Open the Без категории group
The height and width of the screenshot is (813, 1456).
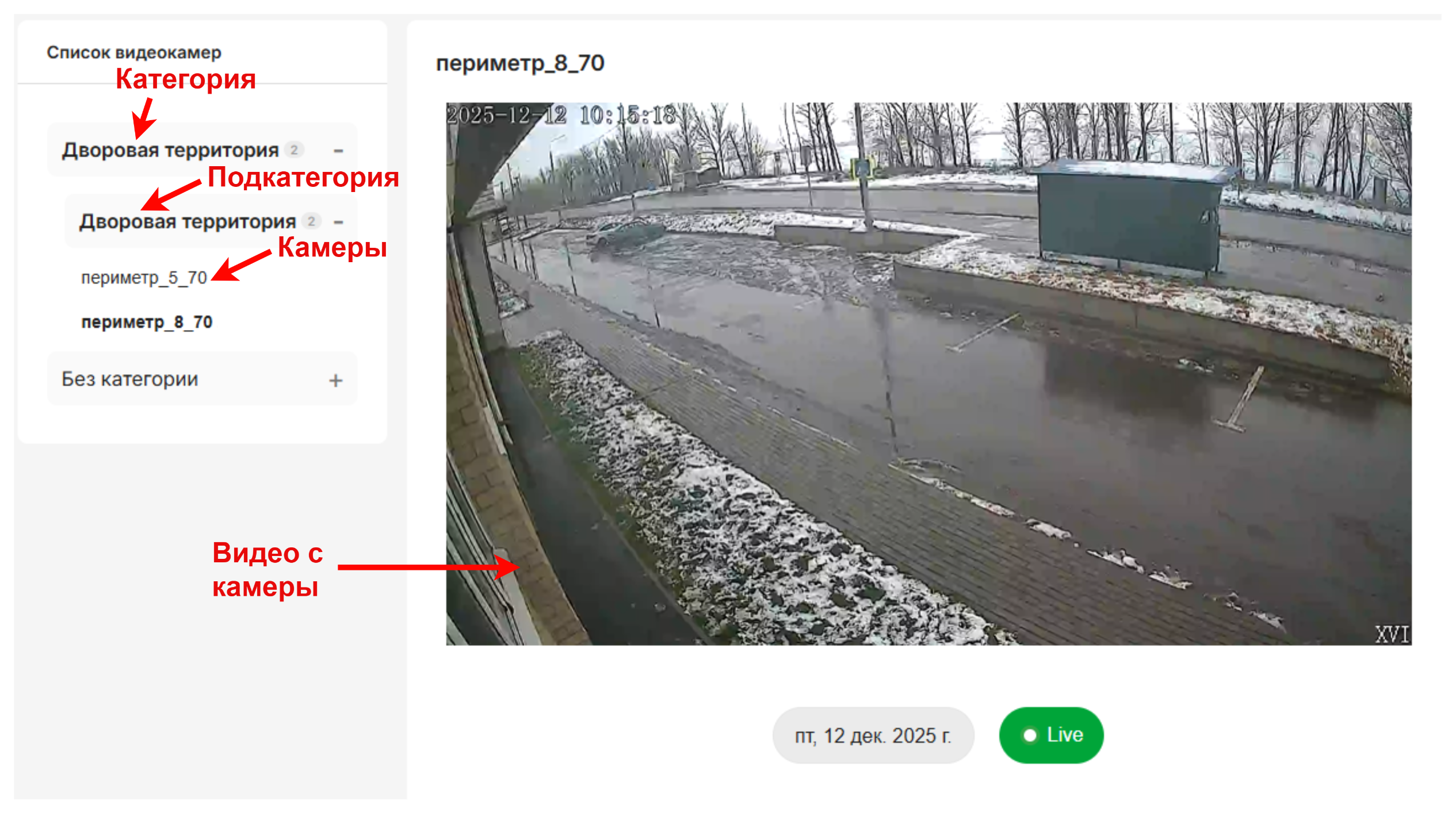[202, 379]
